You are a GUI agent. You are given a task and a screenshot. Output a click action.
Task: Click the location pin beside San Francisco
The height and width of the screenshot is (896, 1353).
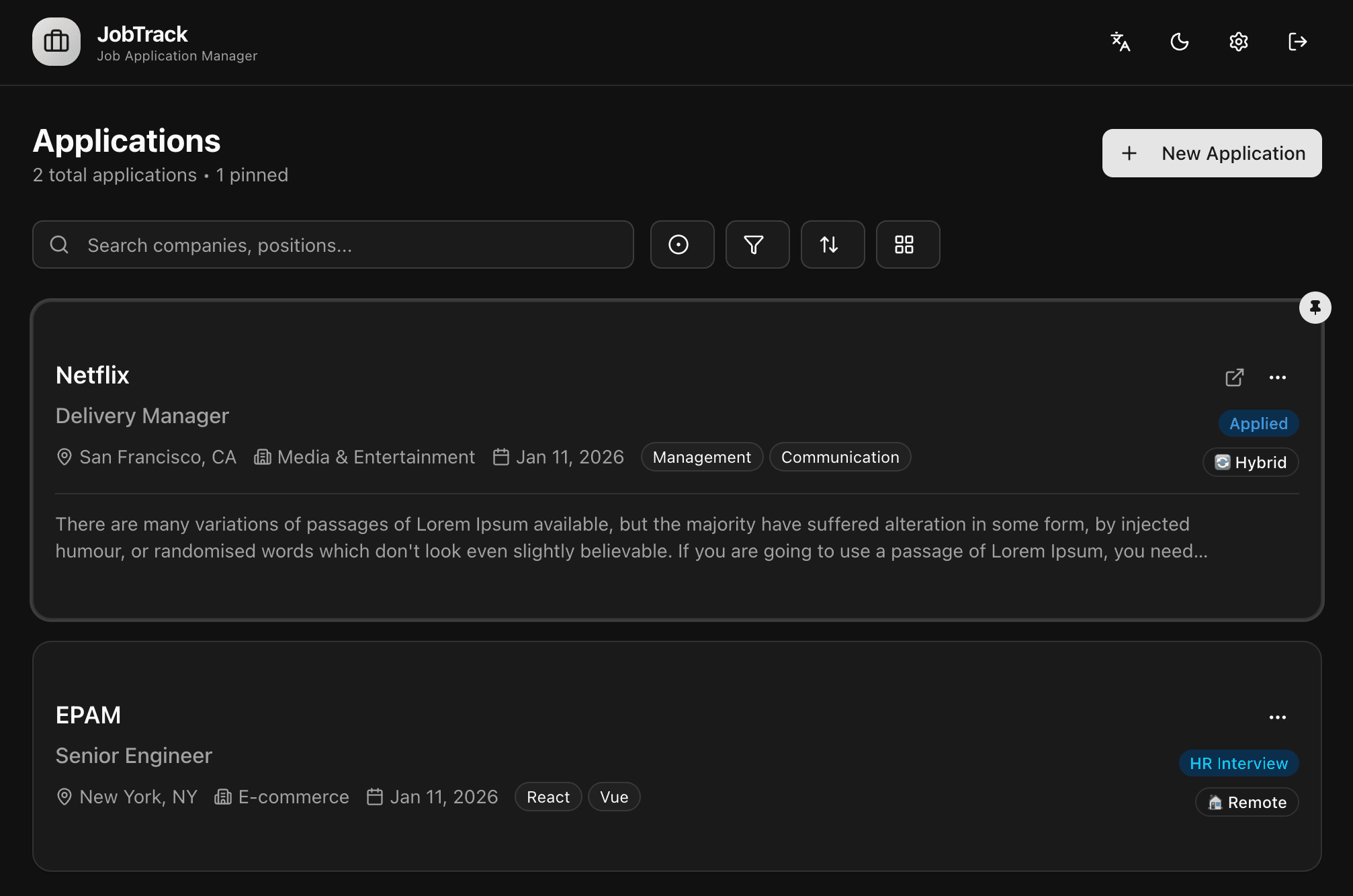click(64, 457)
